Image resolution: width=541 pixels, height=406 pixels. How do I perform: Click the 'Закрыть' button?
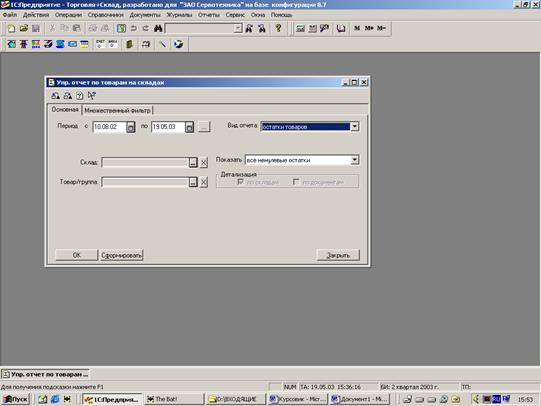coord(338,255)
